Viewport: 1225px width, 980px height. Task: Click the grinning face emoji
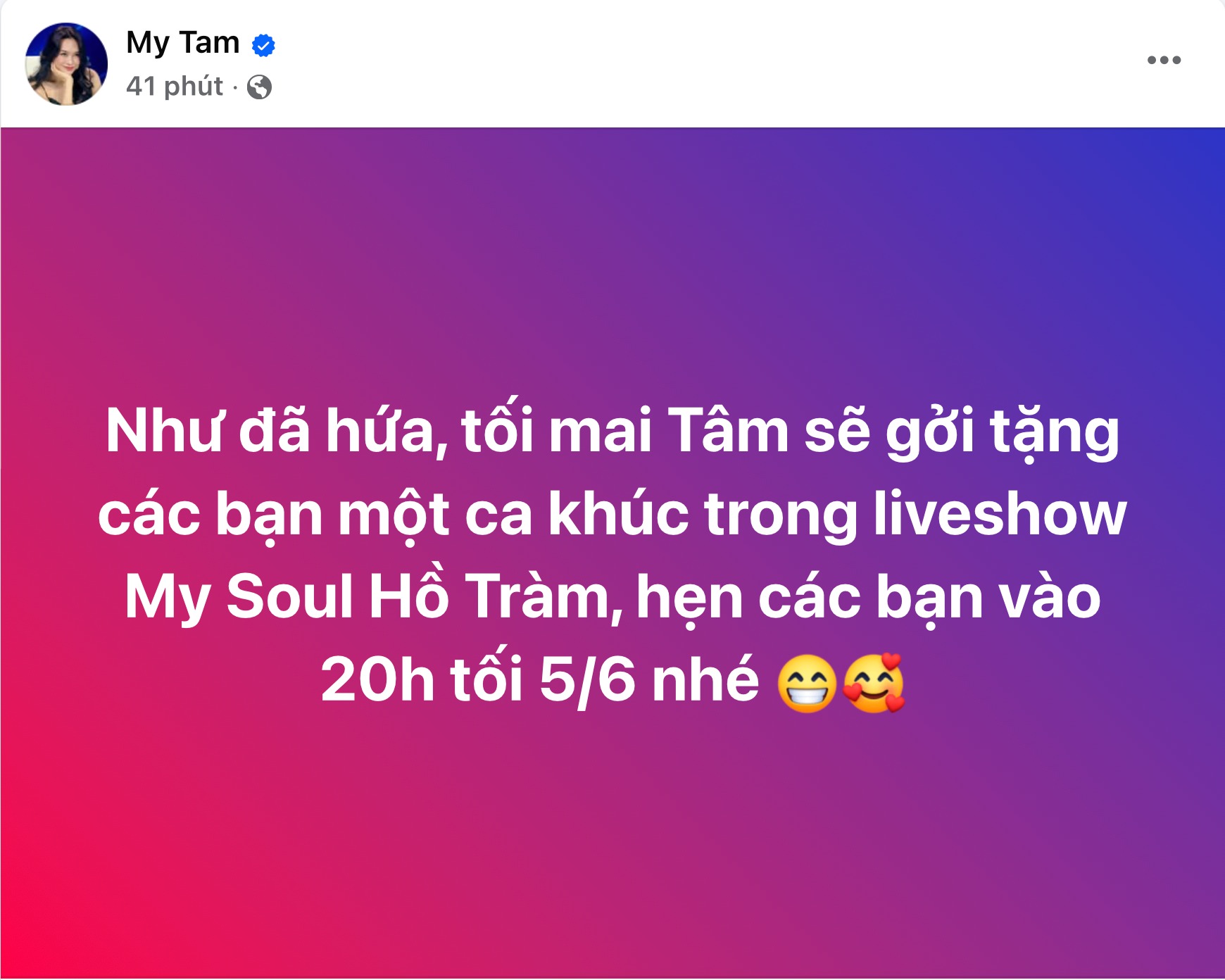[807, 684]
